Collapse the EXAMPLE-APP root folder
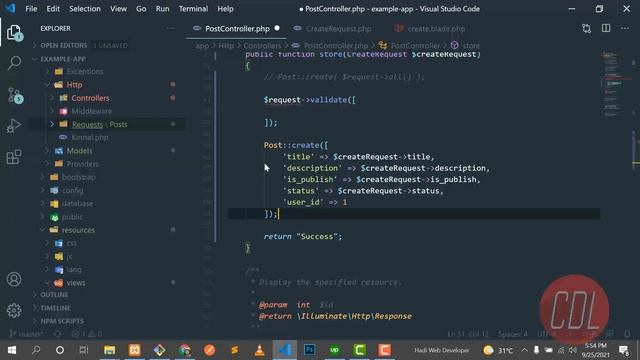This screenshot has height=360, width=640. point(63,59)
